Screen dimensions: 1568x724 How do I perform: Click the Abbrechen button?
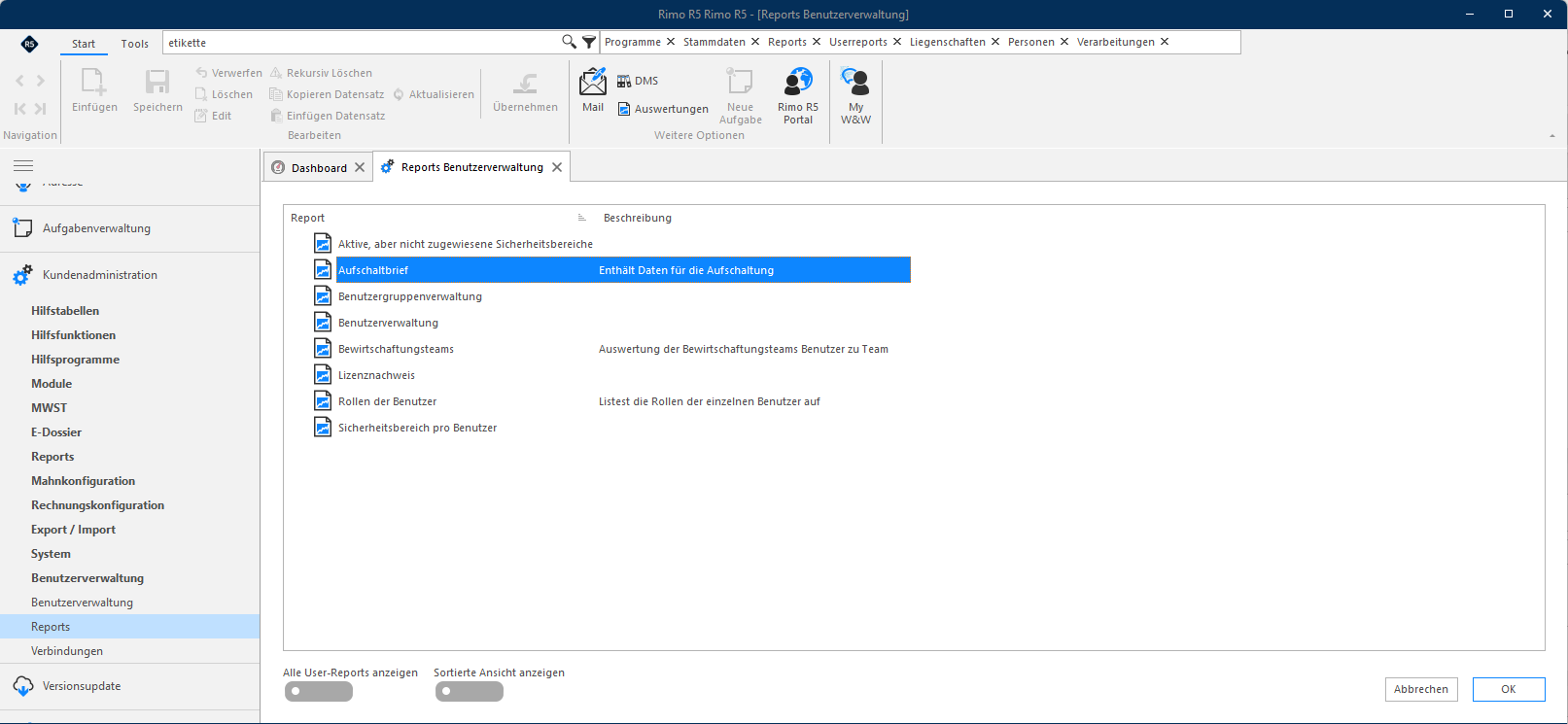click(1421, 689)
